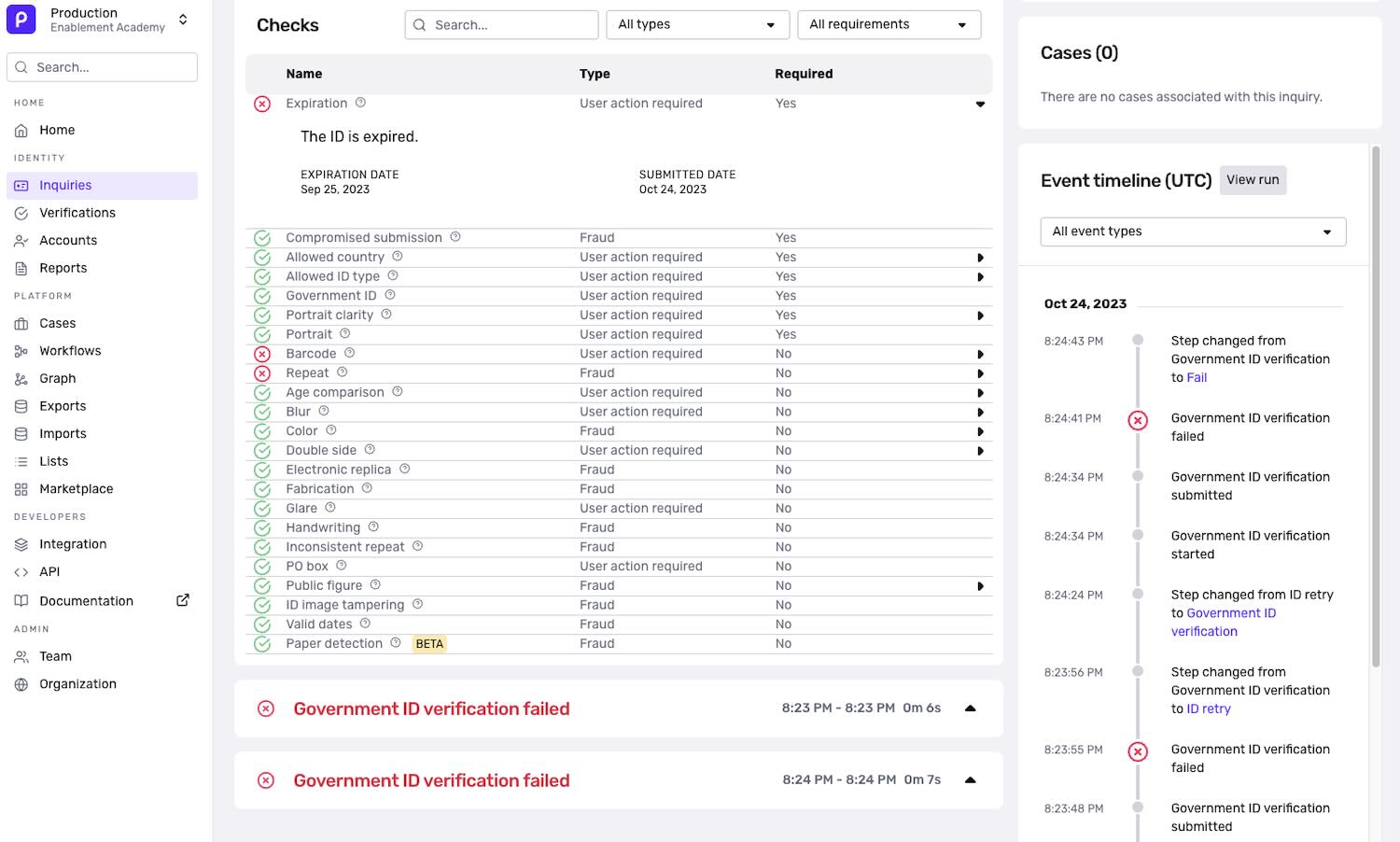The image size is (1400, 842).
Task: Open the All types dropdown
Action: point(697,24)
